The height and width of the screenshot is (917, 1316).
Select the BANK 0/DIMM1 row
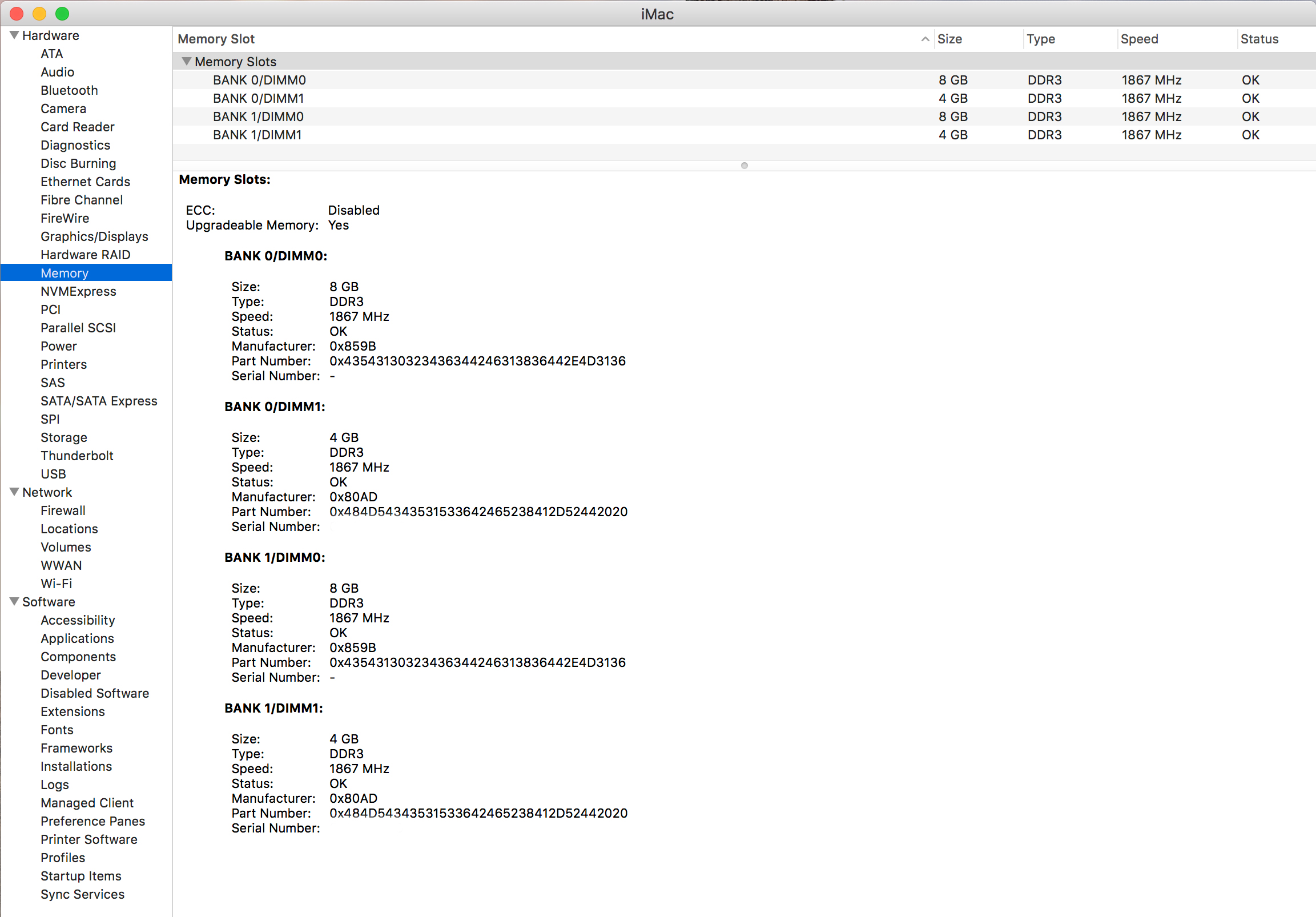[258, 99]
